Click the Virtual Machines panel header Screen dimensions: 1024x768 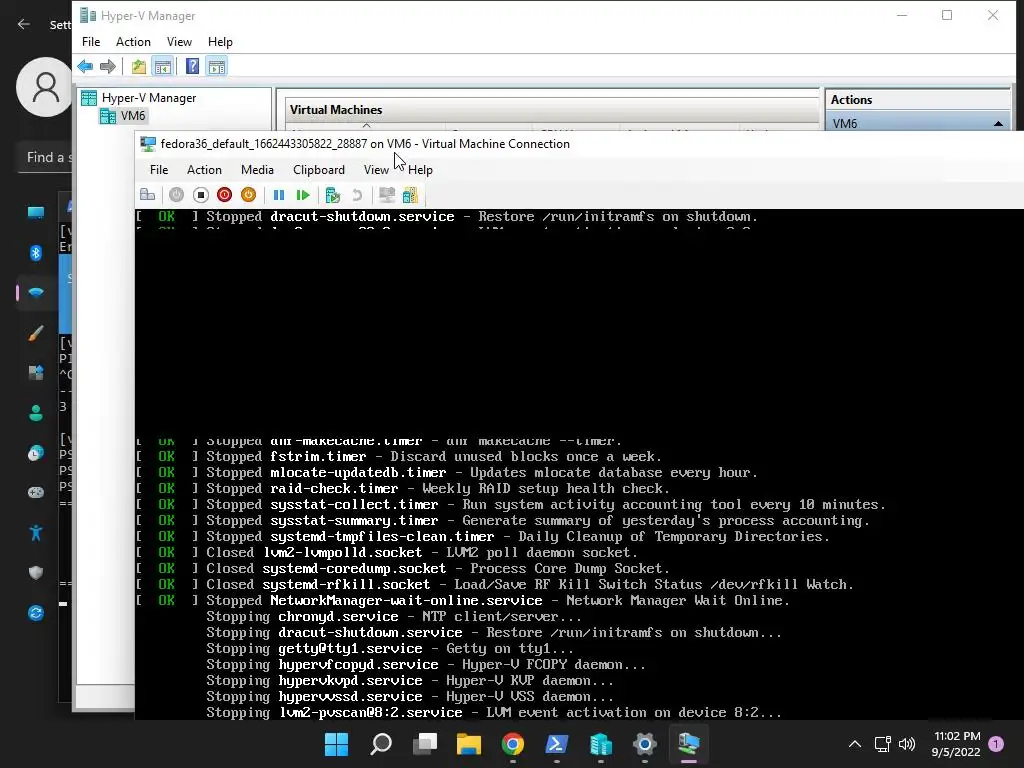click(x=336, y=110)
